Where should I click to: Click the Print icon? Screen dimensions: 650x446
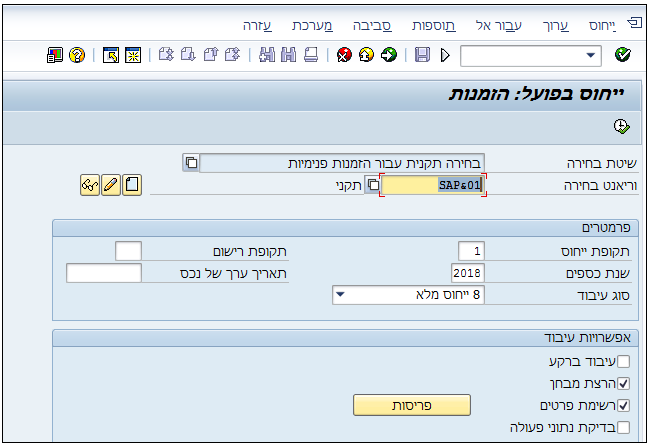pos(311,55)
